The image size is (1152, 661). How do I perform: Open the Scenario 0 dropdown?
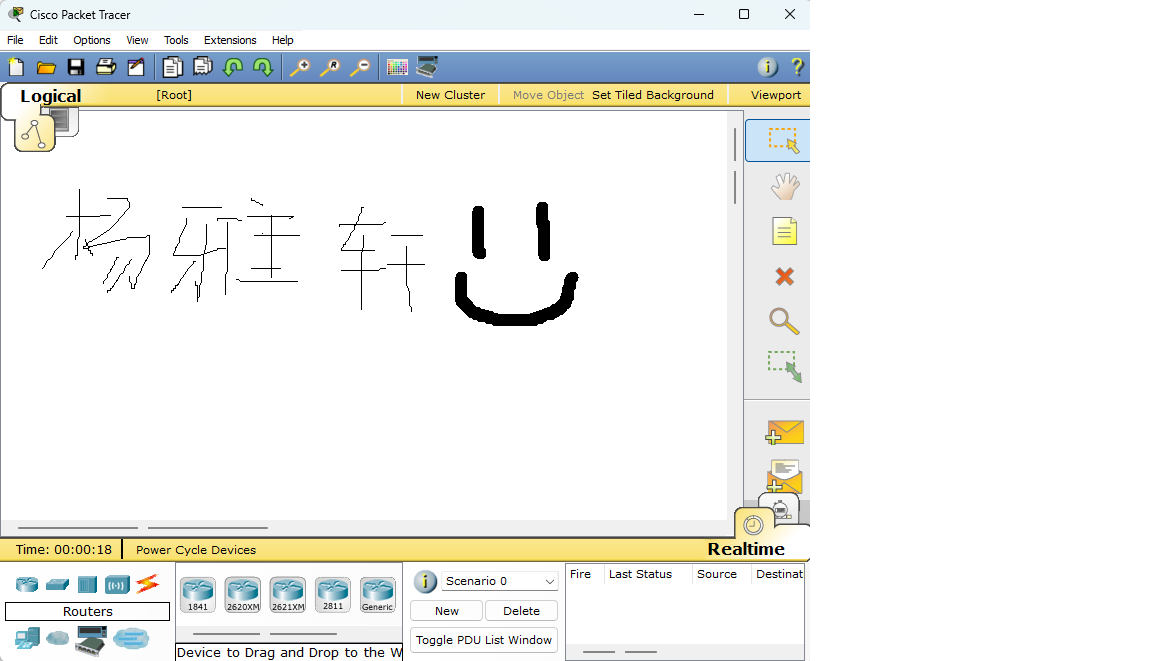pos(500,581)
